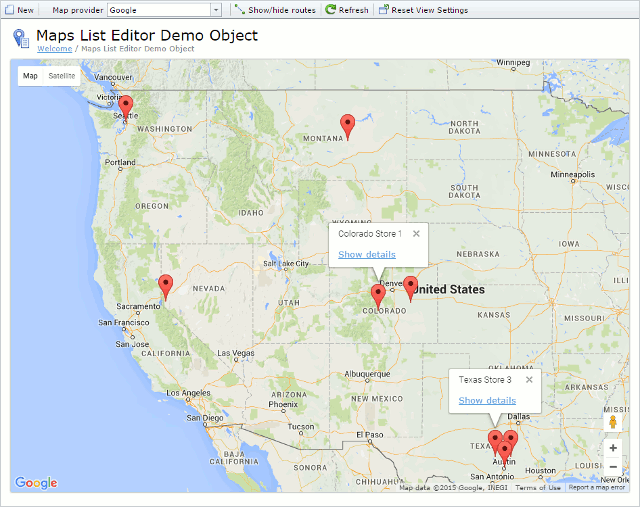The height and width of the screenshot is (507, 640).
Task: Toggle Show/hide routes
Action: [x=276, y=10]
